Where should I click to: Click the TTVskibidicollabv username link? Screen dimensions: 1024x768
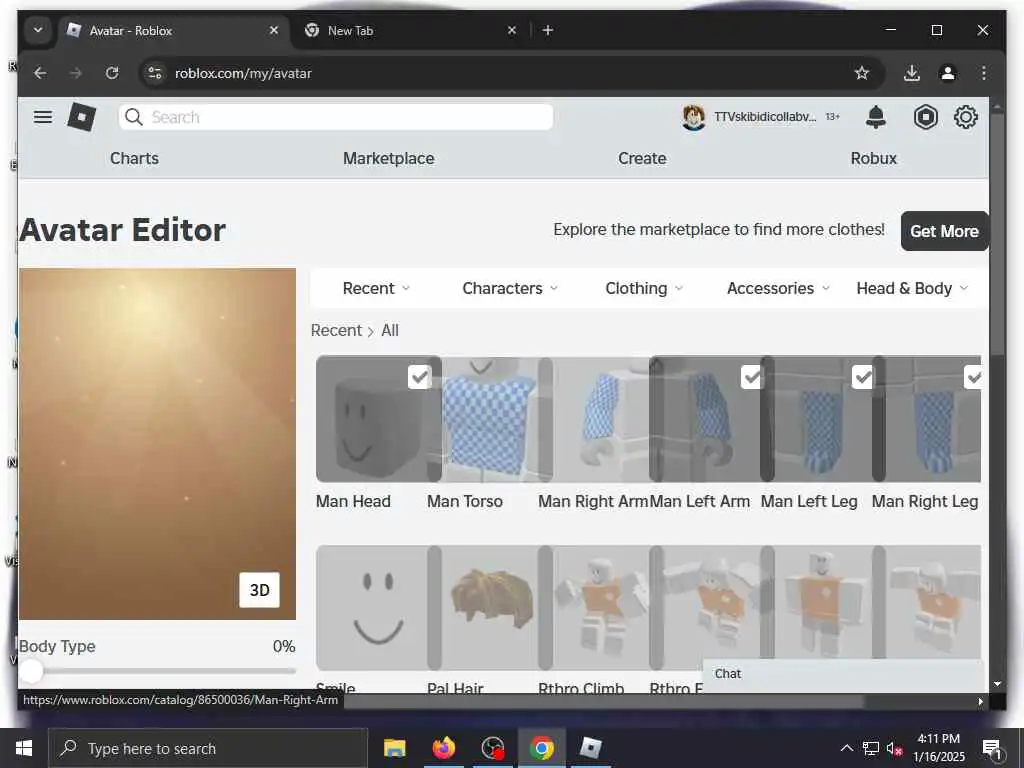pyautogui.click(x=765, y=117)
